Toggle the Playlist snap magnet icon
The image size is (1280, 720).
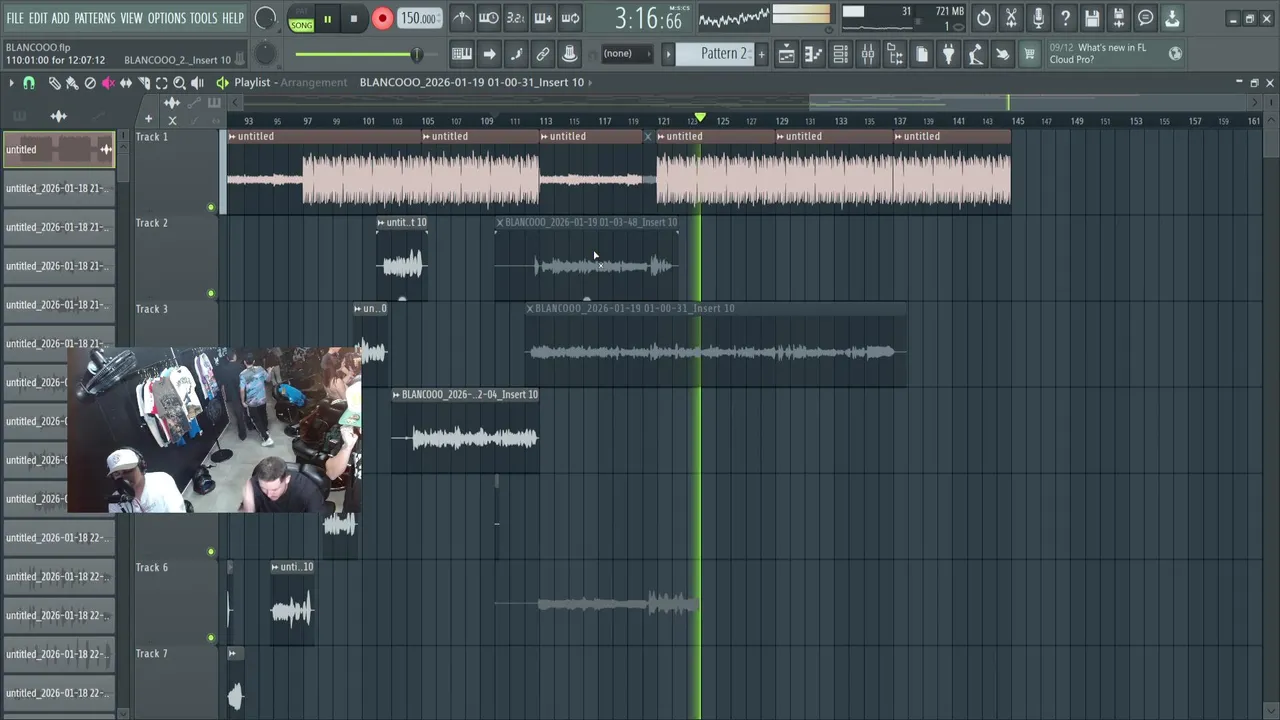coord(29,83)
